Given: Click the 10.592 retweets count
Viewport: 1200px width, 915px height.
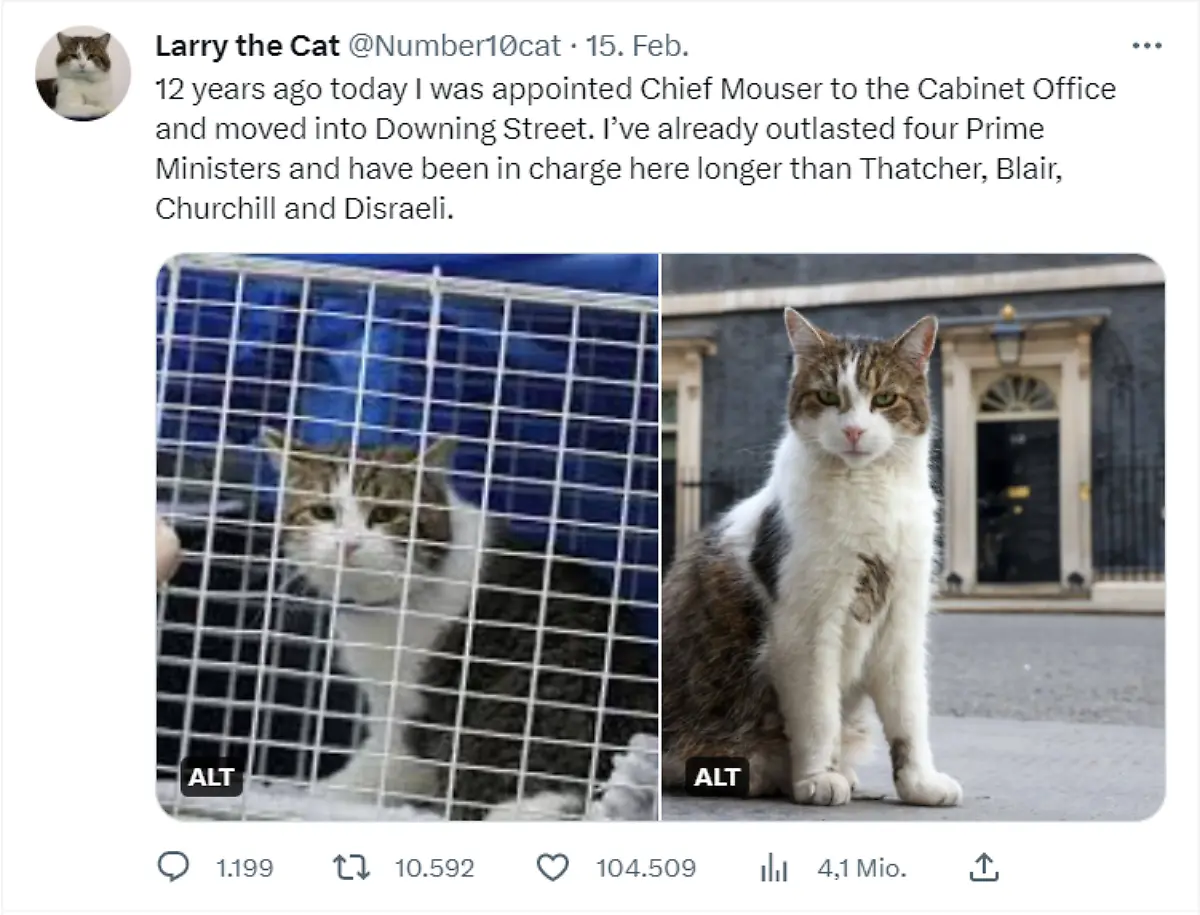Looking at the screenshot, I should coord(434,868).
